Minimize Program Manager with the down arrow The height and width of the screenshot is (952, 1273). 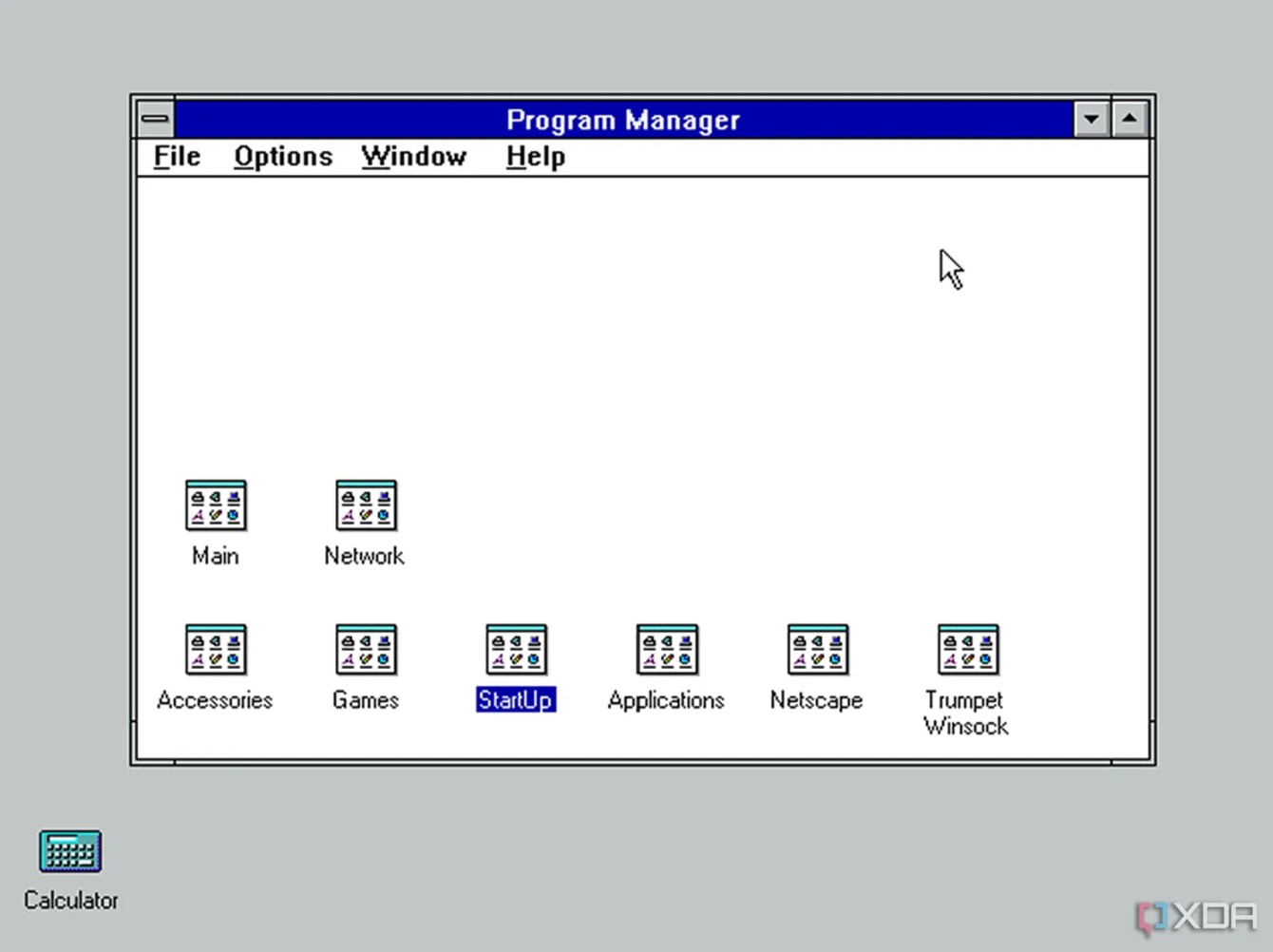[x=1091, y=118]
